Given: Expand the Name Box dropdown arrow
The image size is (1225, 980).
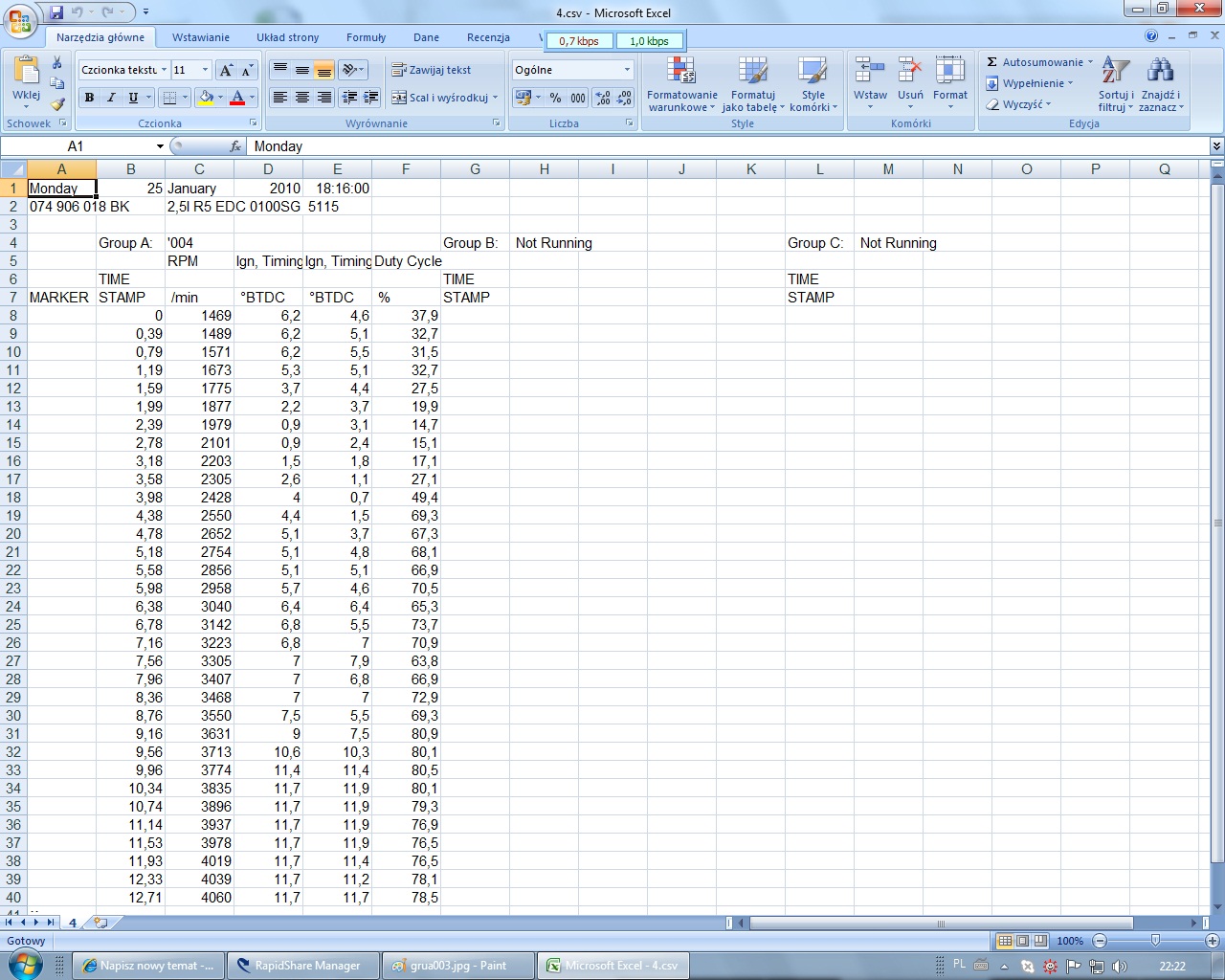Looking at the screenshot, I should pyautogui.click(x=160, y=146).
